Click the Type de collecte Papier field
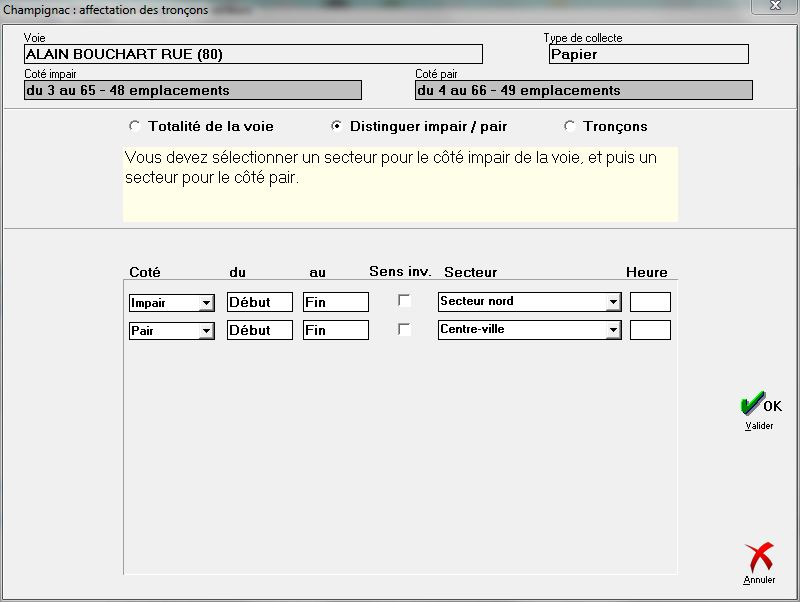The height and width of the screenshot is (602, 800). [x=648, y=54]
